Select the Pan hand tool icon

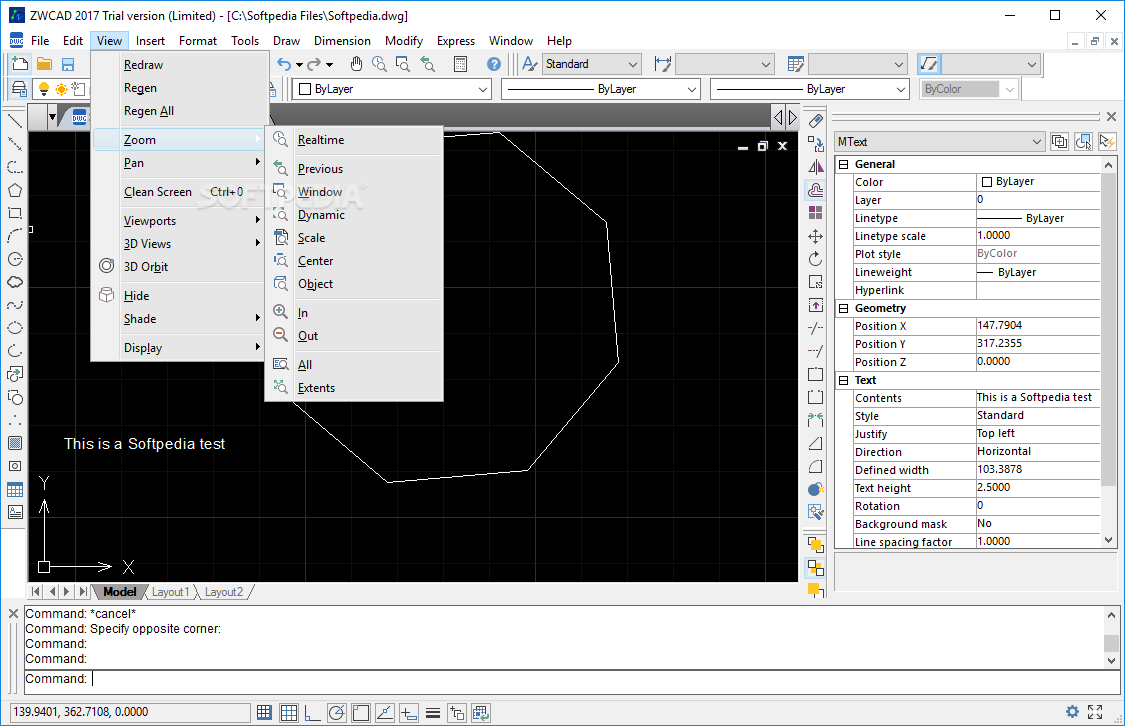357,64
